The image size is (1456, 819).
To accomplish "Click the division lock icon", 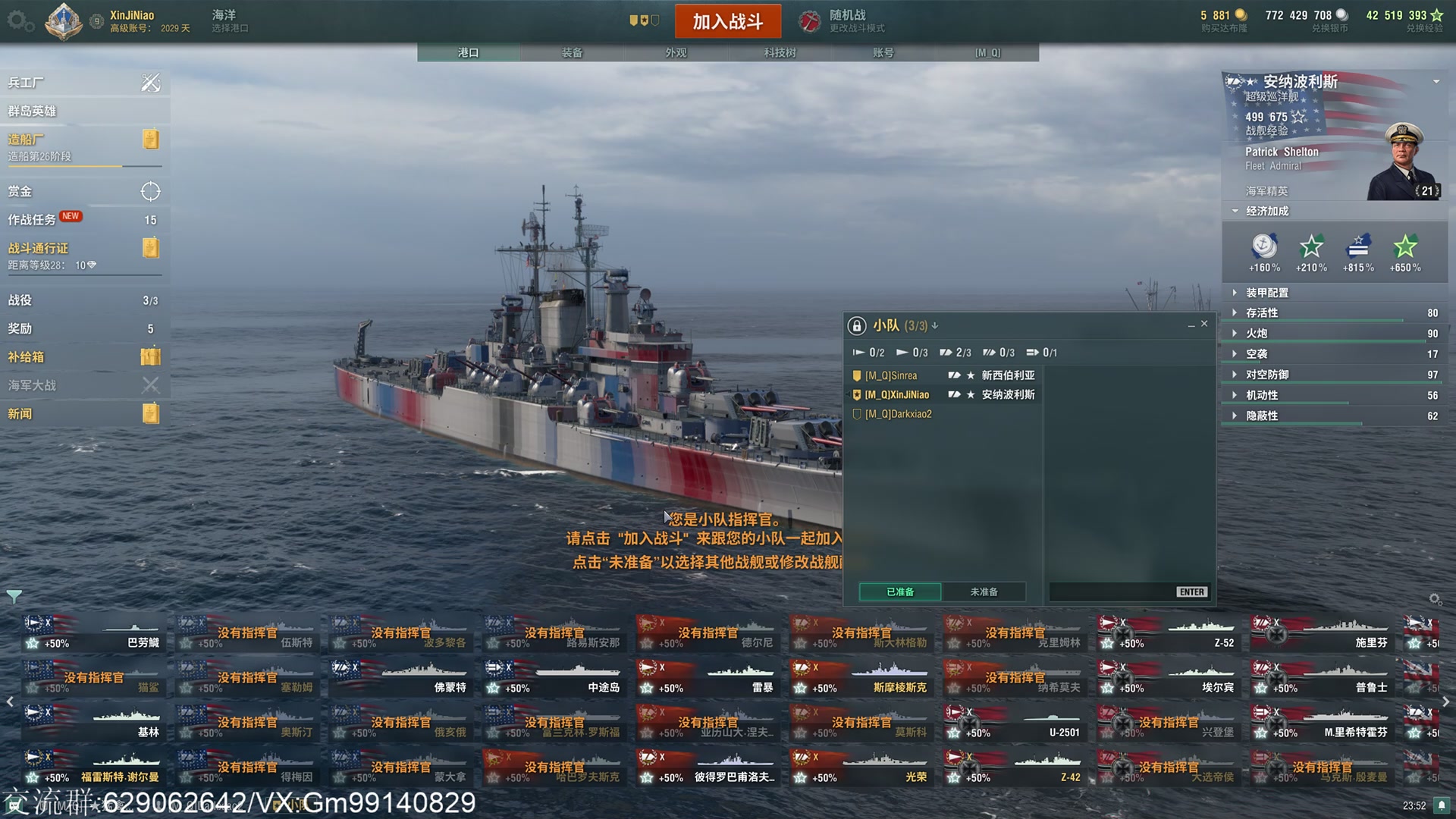I will pyautogui.click(x=857, y=325).
